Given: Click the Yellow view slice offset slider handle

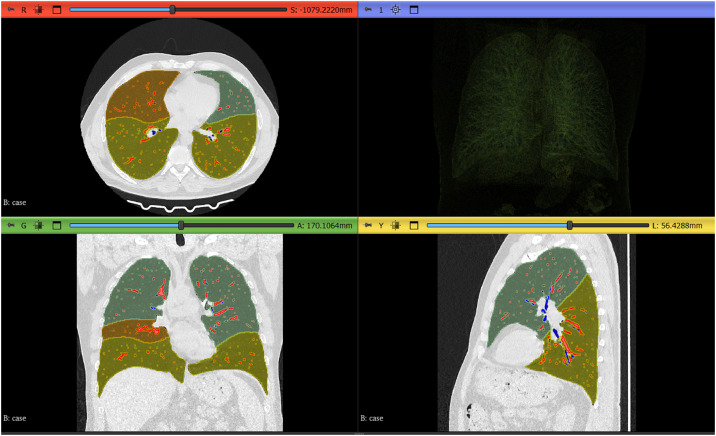Looking at the screenshot, I should [x=569, y=225].
